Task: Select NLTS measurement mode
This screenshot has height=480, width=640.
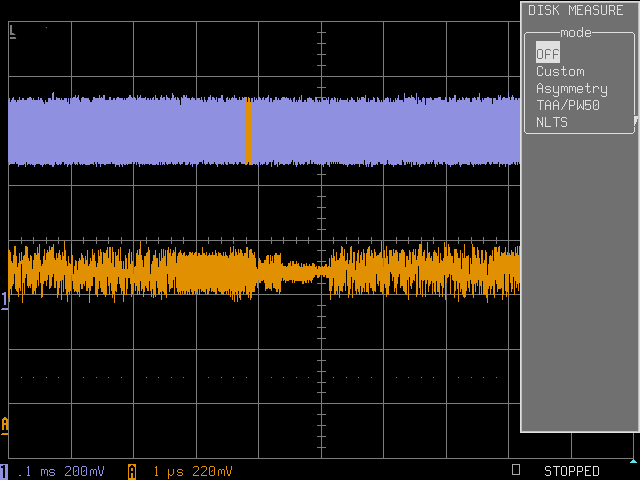Action: [x=551, y=122]
